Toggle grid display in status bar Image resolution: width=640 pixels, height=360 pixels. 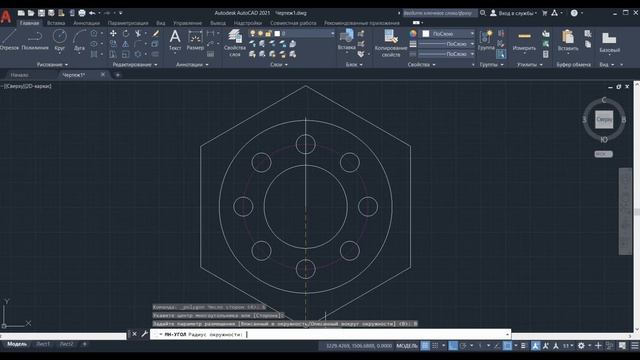pos(425,345)
